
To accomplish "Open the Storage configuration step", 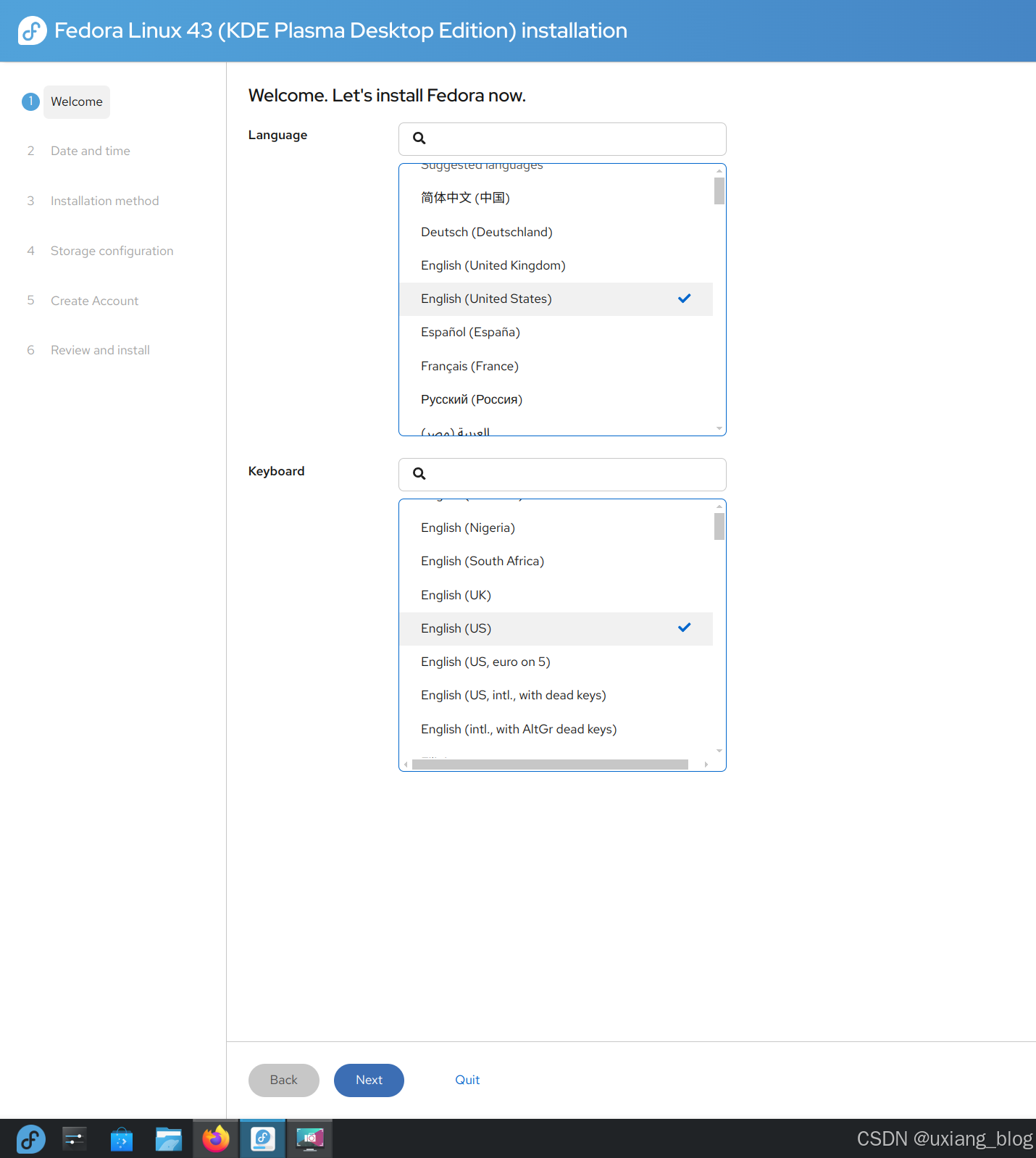I will pos(112,251).
